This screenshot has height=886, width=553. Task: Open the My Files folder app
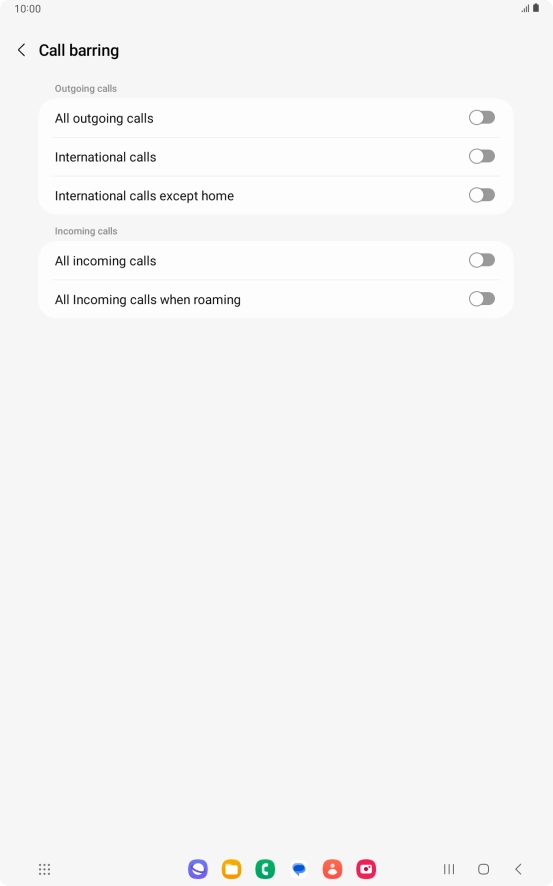click(232, 869)
